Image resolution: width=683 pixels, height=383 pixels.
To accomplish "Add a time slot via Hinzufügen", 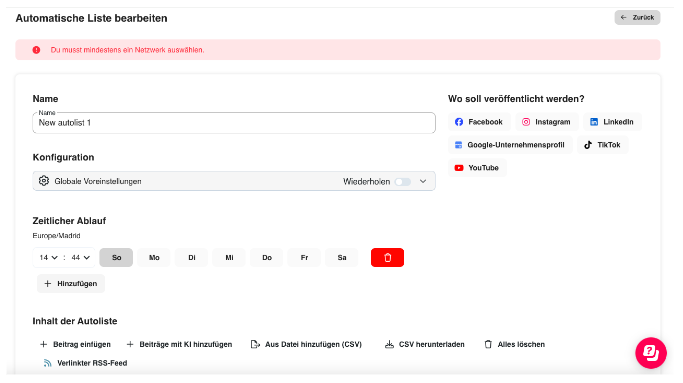I will click(71, 284).
